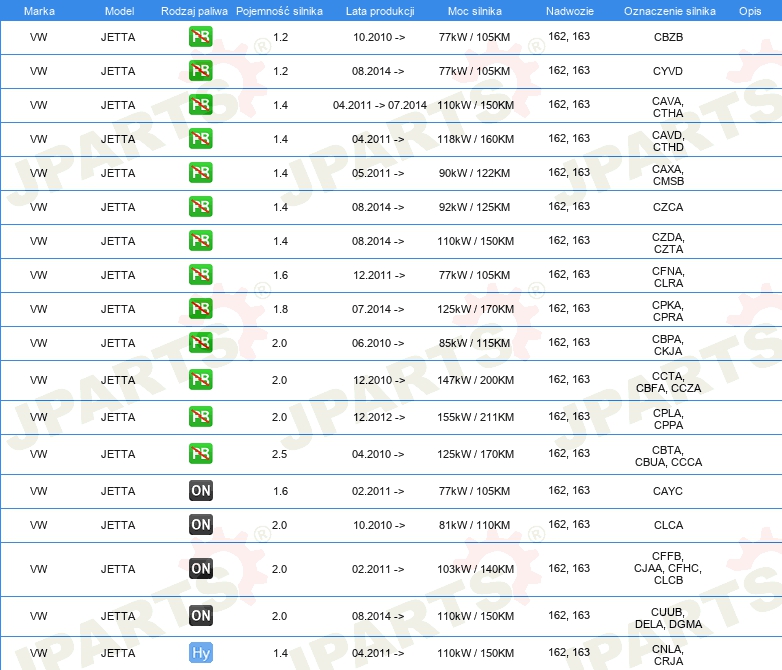Click the Pojemność silnika column header
This screenshot has width=782, height=670.
279,11
